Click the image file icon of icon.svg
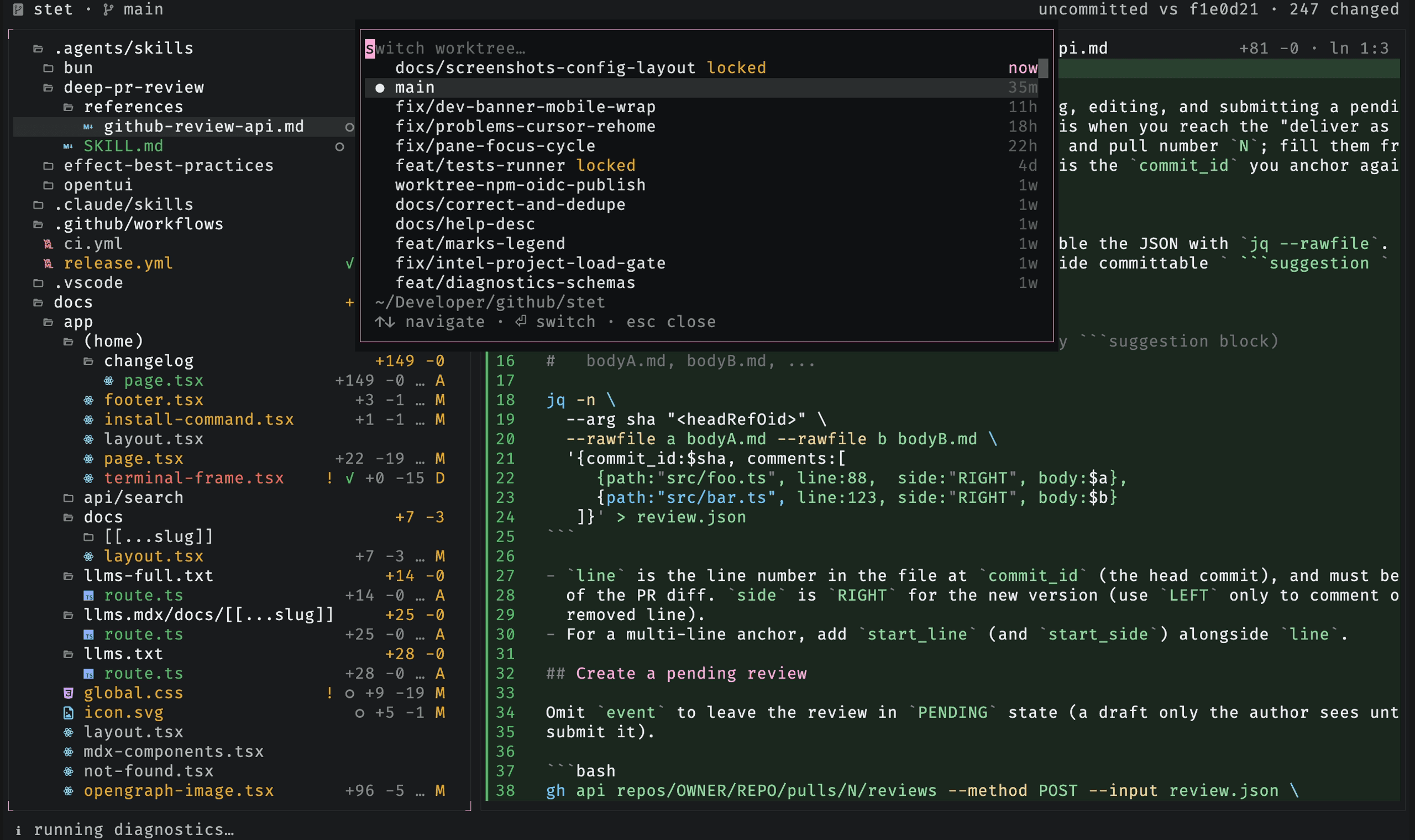Screen dimensions: 1415x840 68,713
